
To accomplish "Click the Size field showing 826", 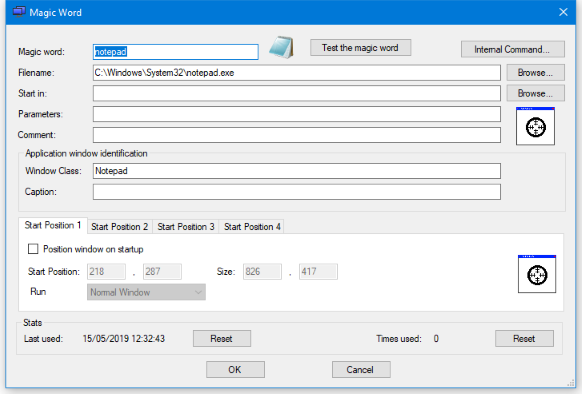I will (x=262, y=271).
